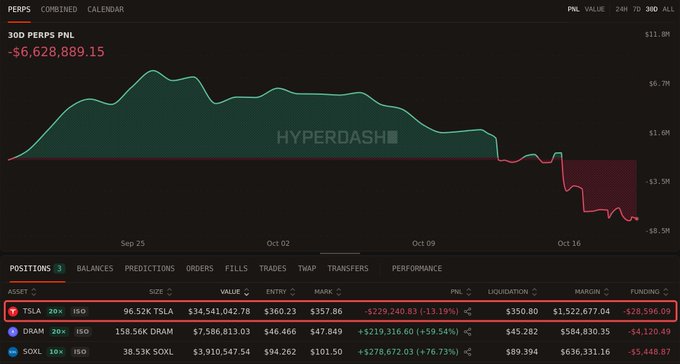Sort positions by Mark column
The height and width of the screenshot is (364, 680).
pos(328,292)
